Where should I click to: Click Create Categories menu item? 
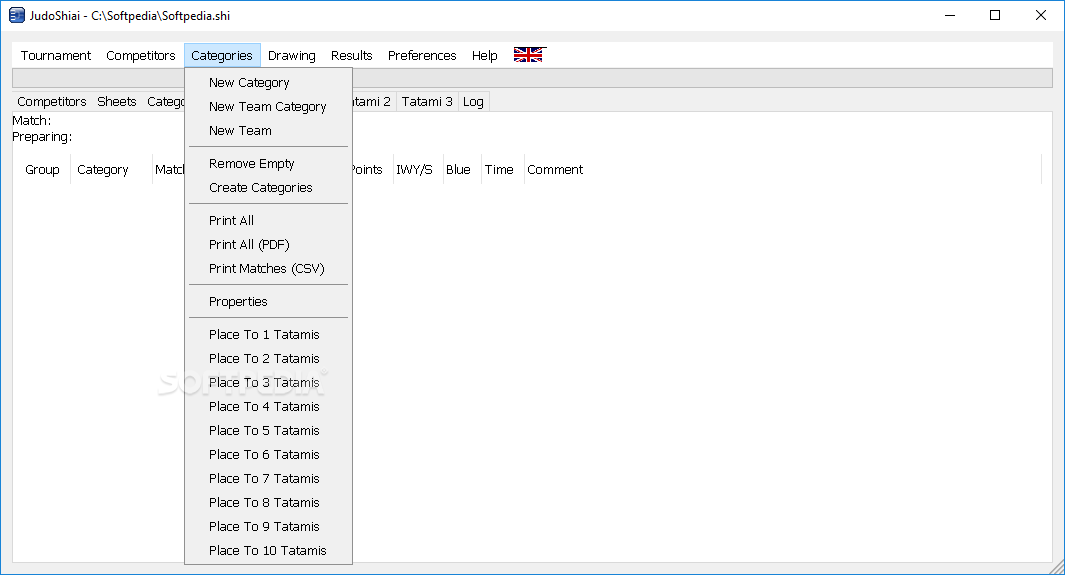pyautogui.click(x=268, y=187)
